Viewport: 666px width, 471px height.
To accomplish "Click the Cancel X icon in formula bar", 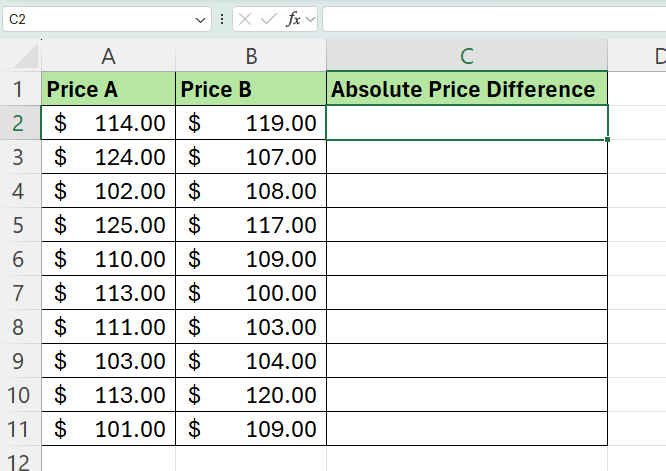I will (x=246, y=19).
